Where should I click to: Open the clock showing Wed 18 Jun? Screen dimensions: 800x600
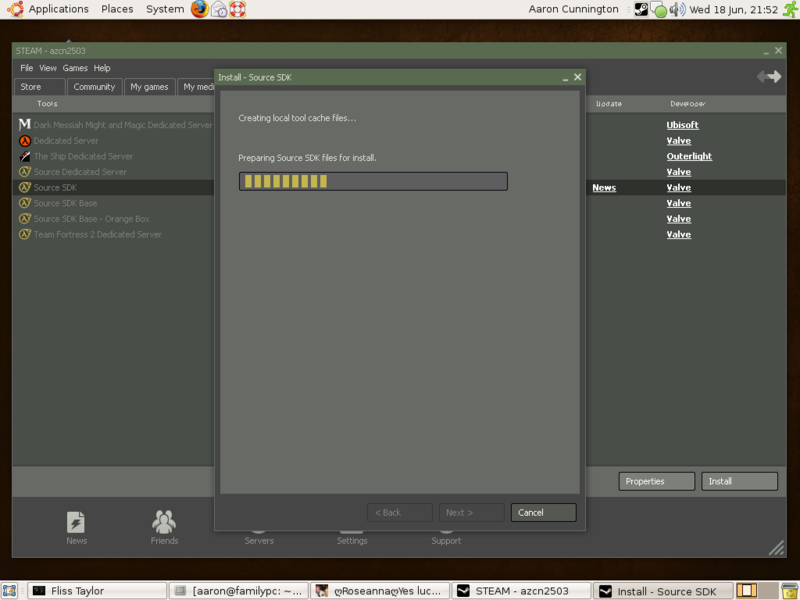(x=733, y=9)
